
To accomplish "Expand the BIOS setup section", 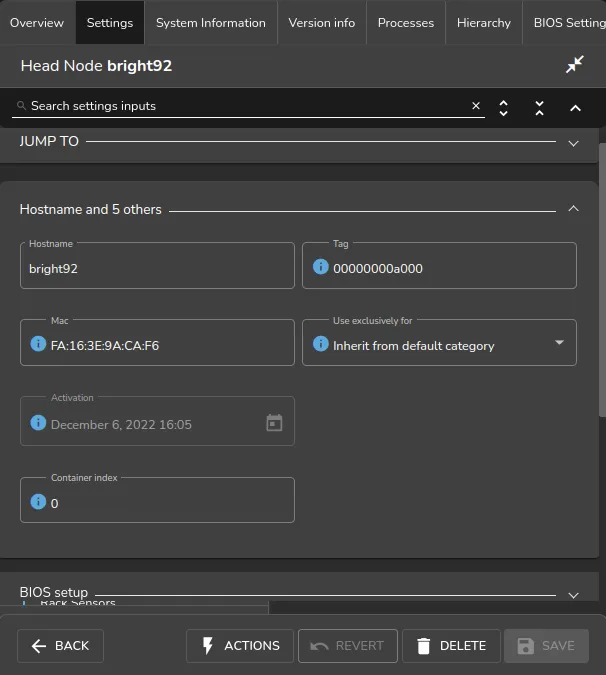I will click(x=573, y=596).
